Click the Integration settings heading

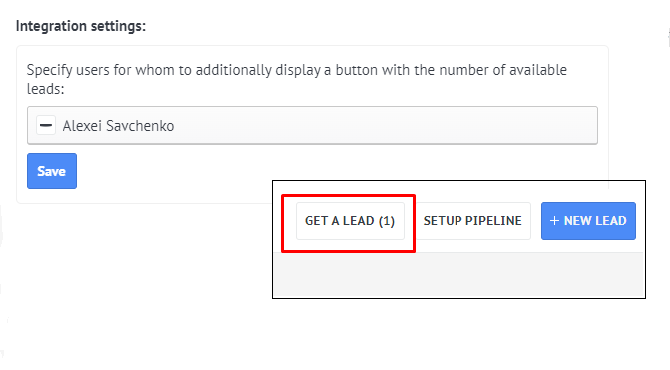click(81, 26)
